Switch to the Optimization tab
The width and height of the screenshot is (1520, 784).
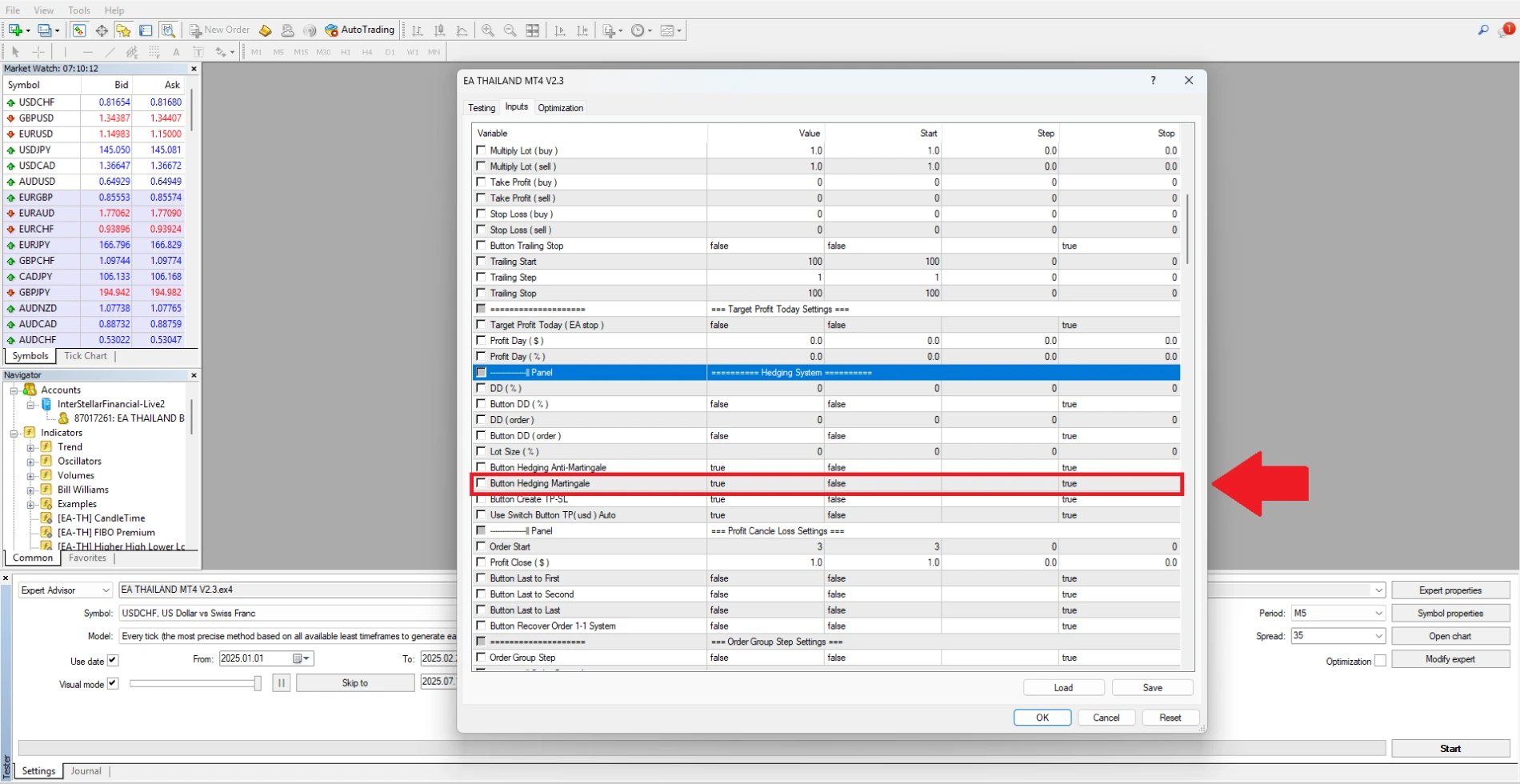pyautogui.click(x=560, y=108)
